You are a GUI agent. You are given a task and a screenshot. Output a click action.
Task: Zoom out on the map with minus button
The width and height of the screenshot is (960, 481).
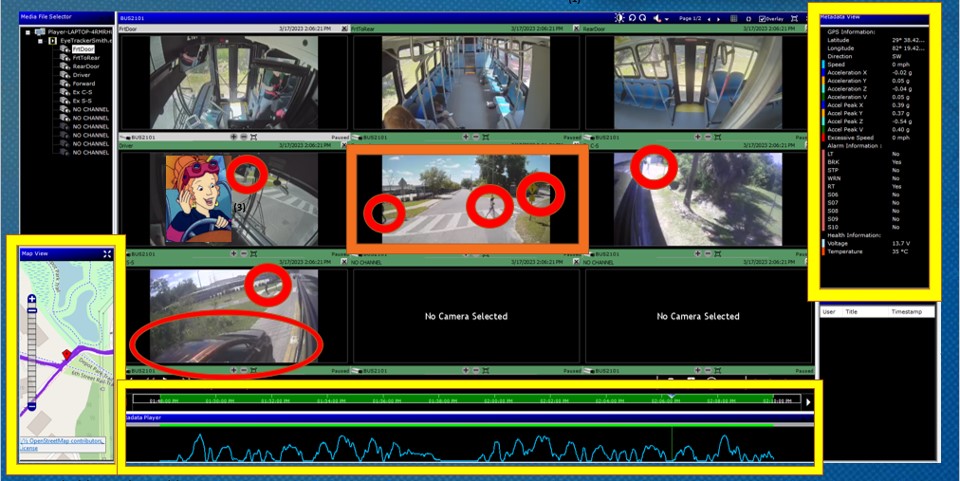[32, 407]
